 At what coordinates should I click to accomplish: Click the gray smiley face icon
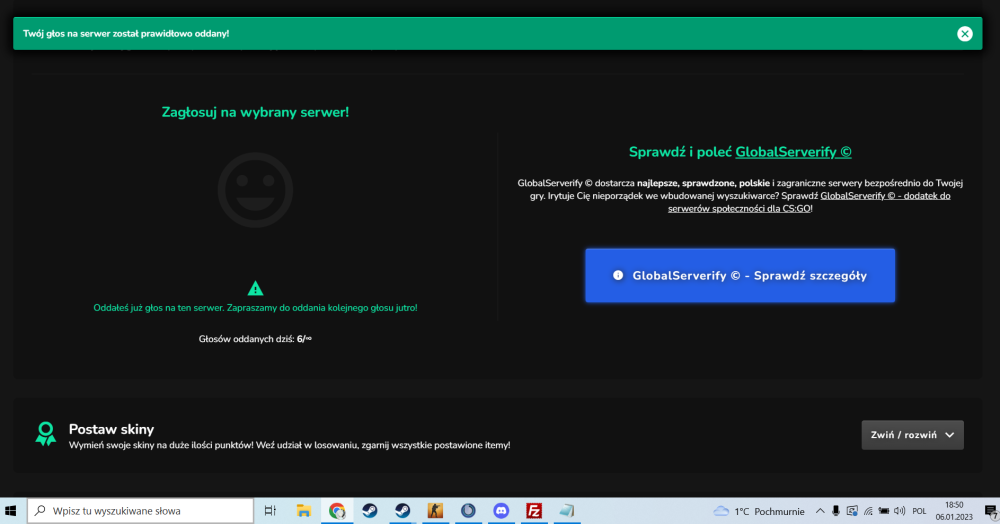pos(255,190)
